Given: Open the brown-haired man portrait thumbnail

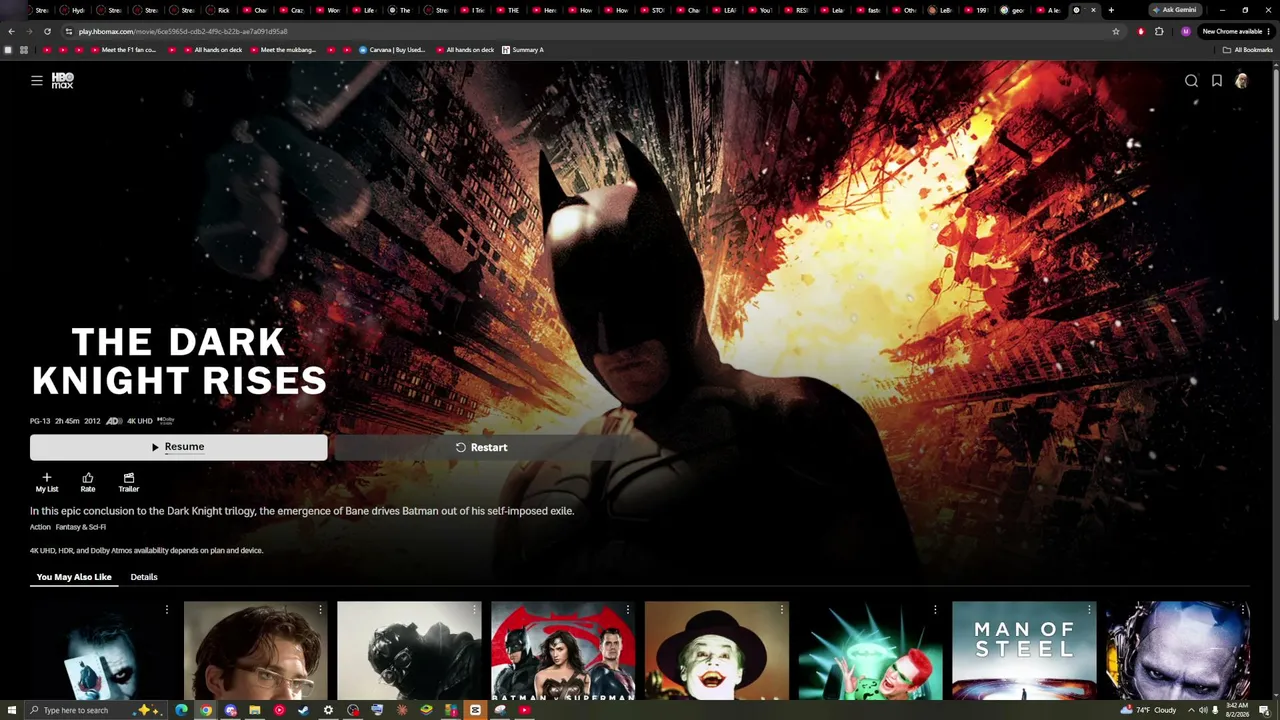Looking at the screenshot, I should click(256, 650).
